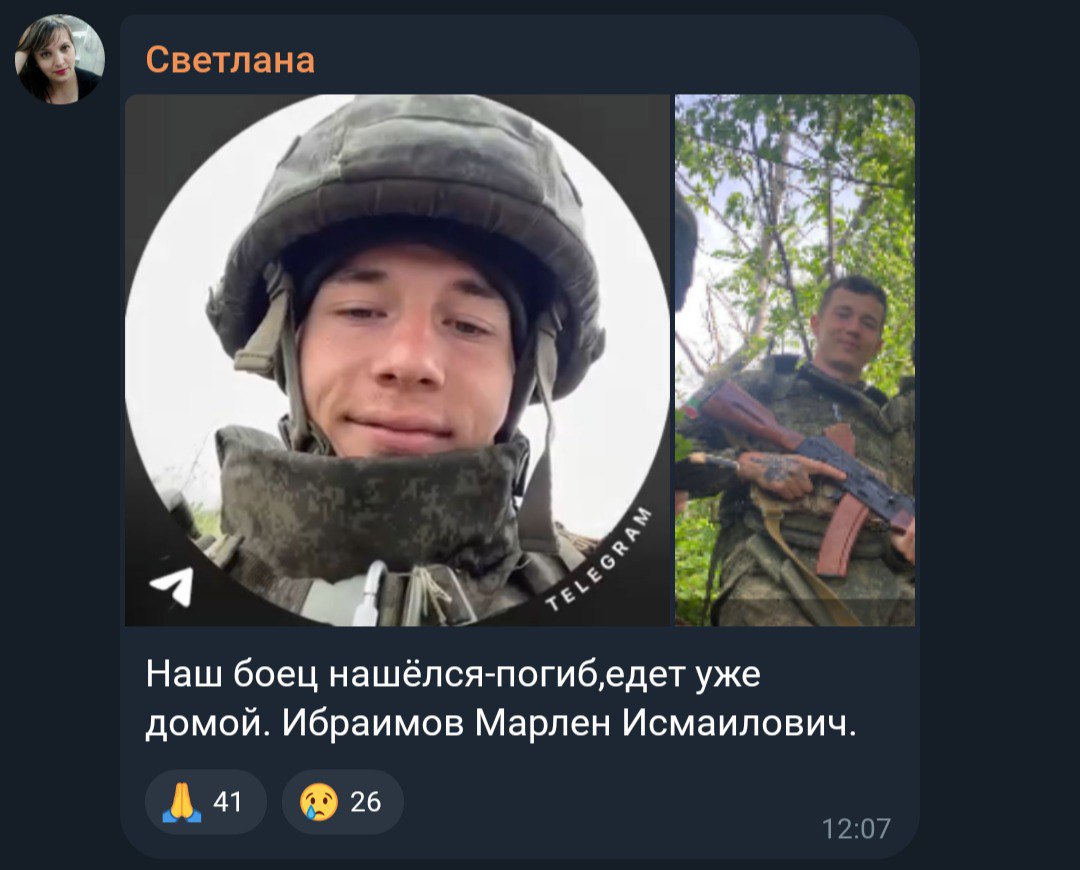Viewport: 1080px width, 870px height.
Task: Open the photo of soldier holding rifle
Action: [x=795, y=360]
